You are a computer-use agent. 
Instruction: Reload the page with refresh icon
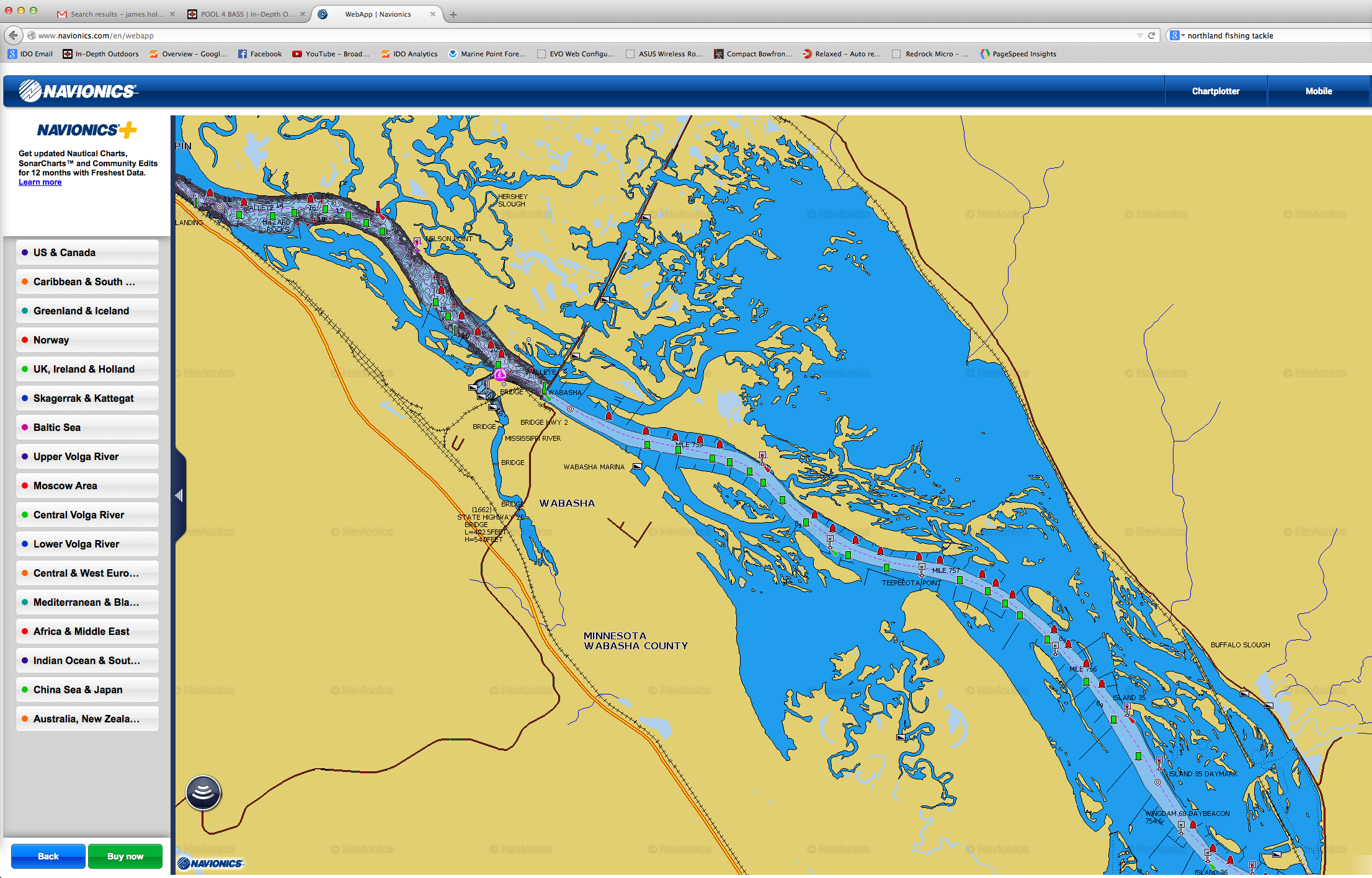pos(1151,35)
